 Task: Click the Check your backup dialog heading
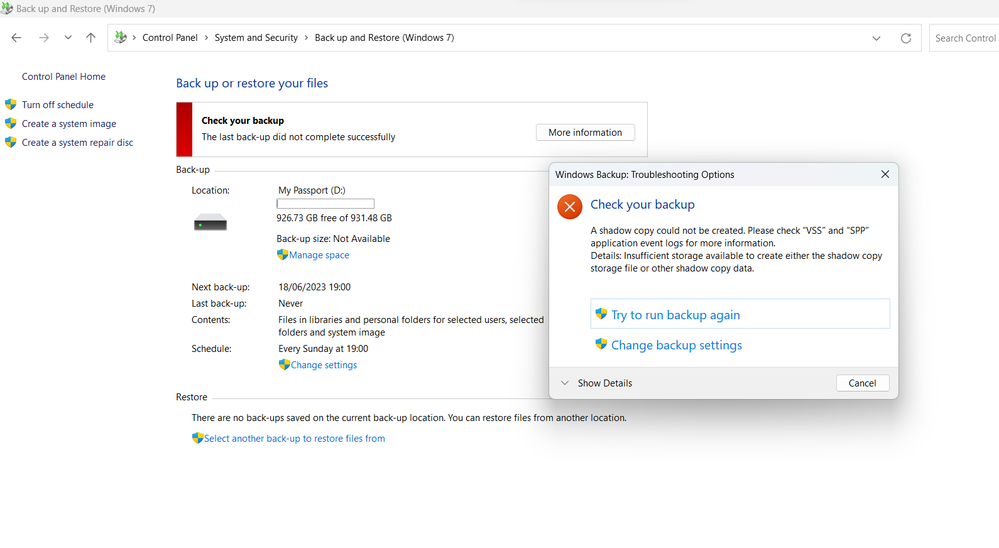tap(642, 205)
